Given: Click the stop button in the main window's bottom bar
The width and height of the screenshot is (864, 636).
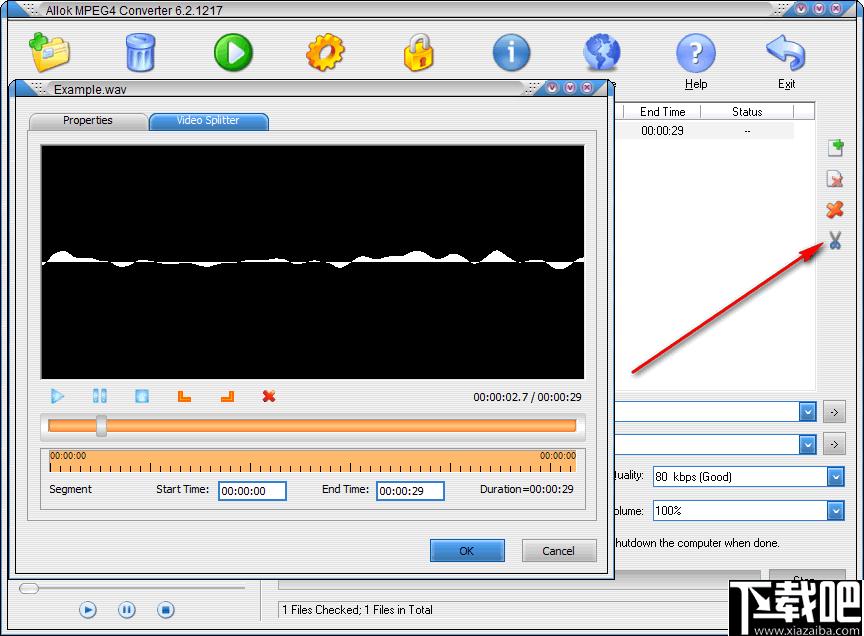Looking at the screenshot, I should point(165,610).
